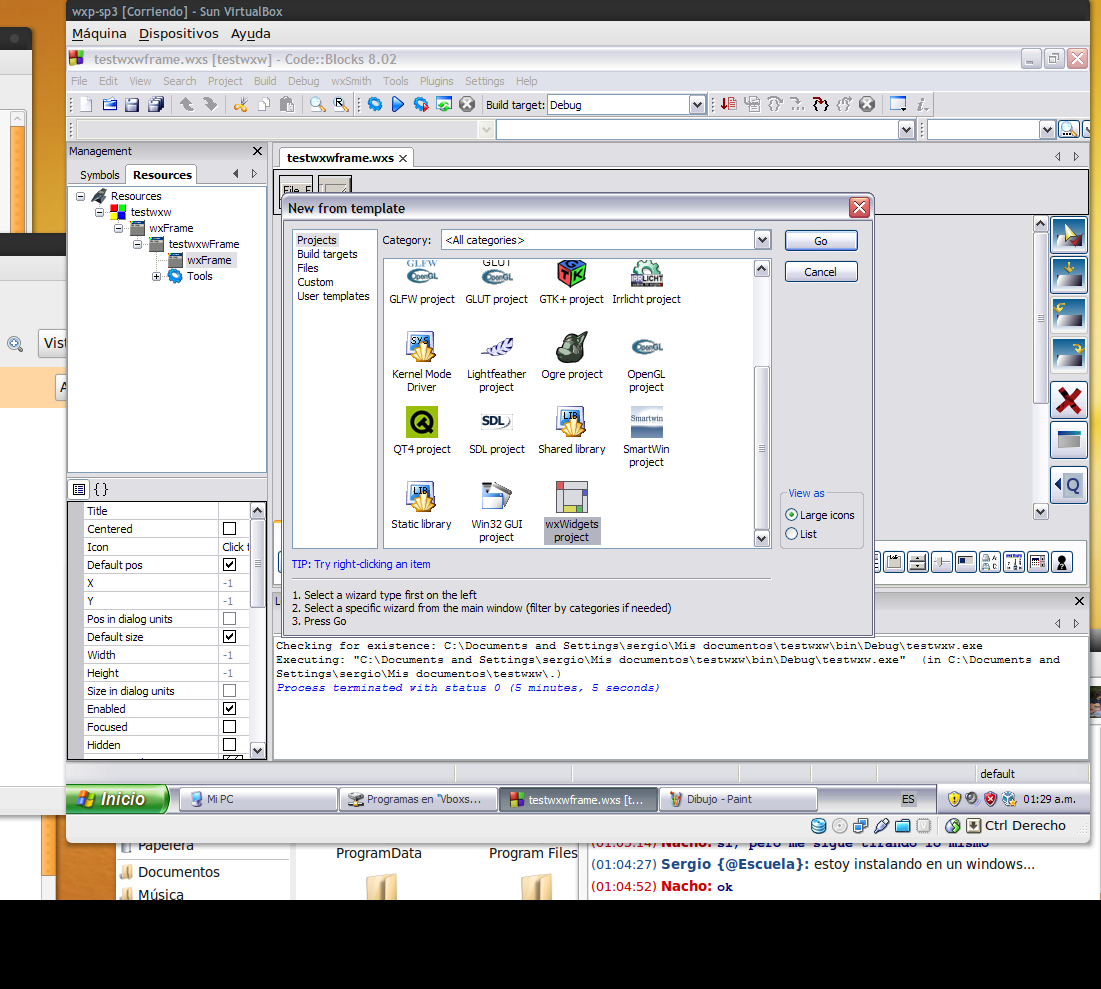Switch to Dibujo - Paint in the taskbar

(737, 799)
